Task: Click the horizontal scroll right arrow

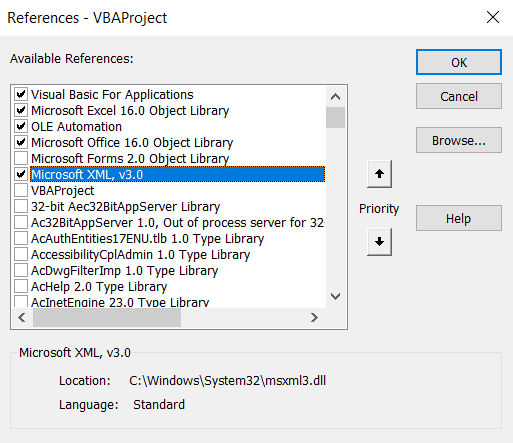Action: coord(314,317)
